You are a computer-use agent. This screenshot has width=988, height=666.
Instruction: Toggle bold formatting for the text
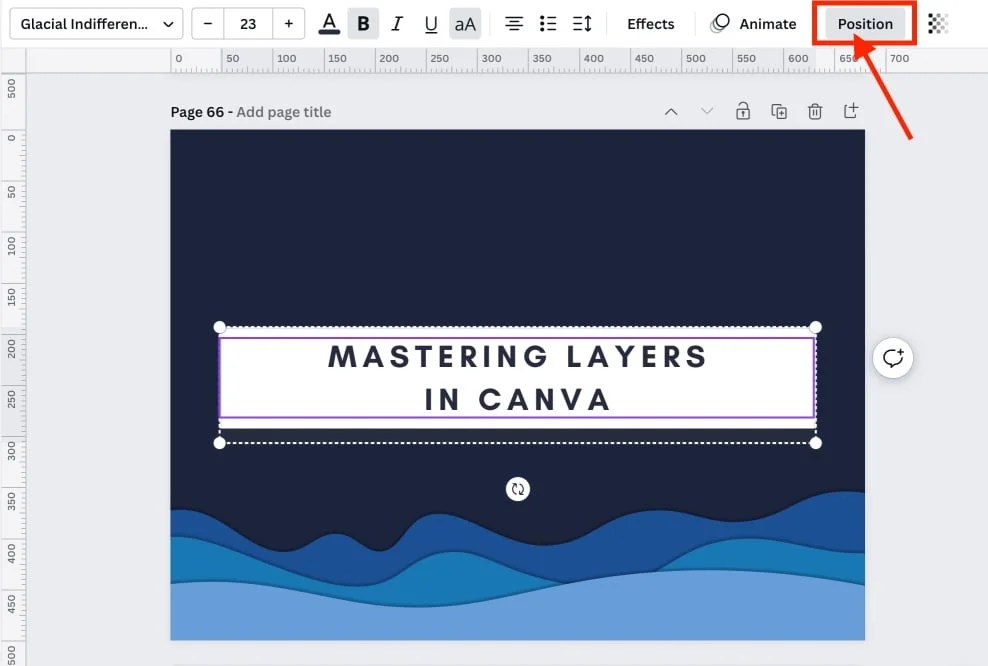pyautogui.click(x=363, y=23)
